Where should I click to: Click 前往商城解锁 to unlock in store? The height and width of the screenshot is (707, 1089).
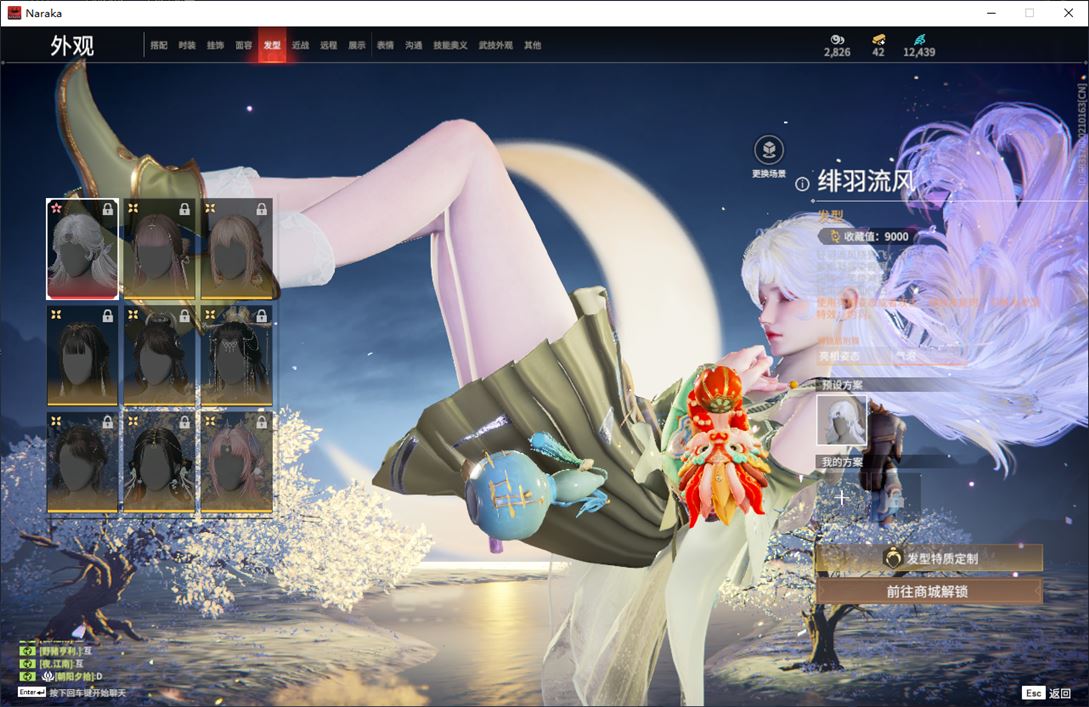[929, 591]
